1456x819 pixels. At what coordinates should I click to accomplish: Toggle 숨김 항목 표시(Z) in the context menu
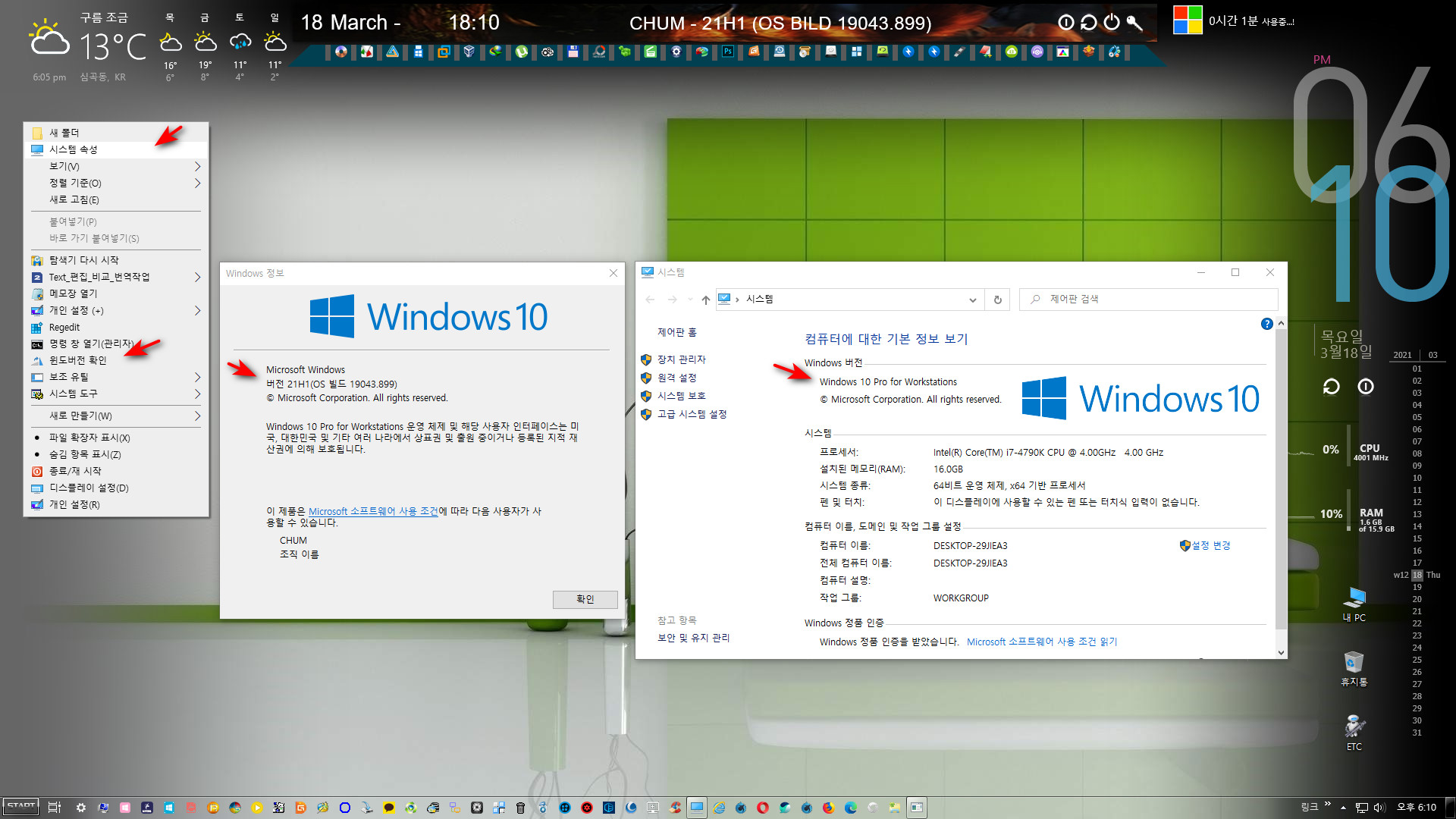[x=116, y=454]
